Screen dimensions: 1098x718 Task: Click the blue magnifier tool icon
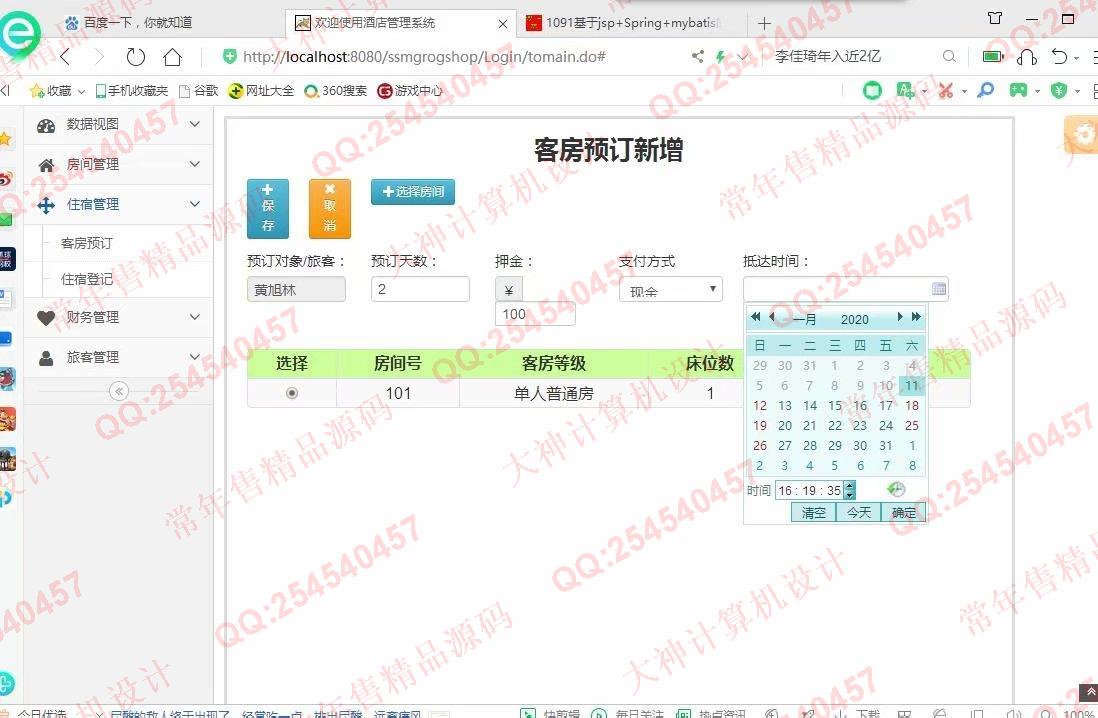985,90
